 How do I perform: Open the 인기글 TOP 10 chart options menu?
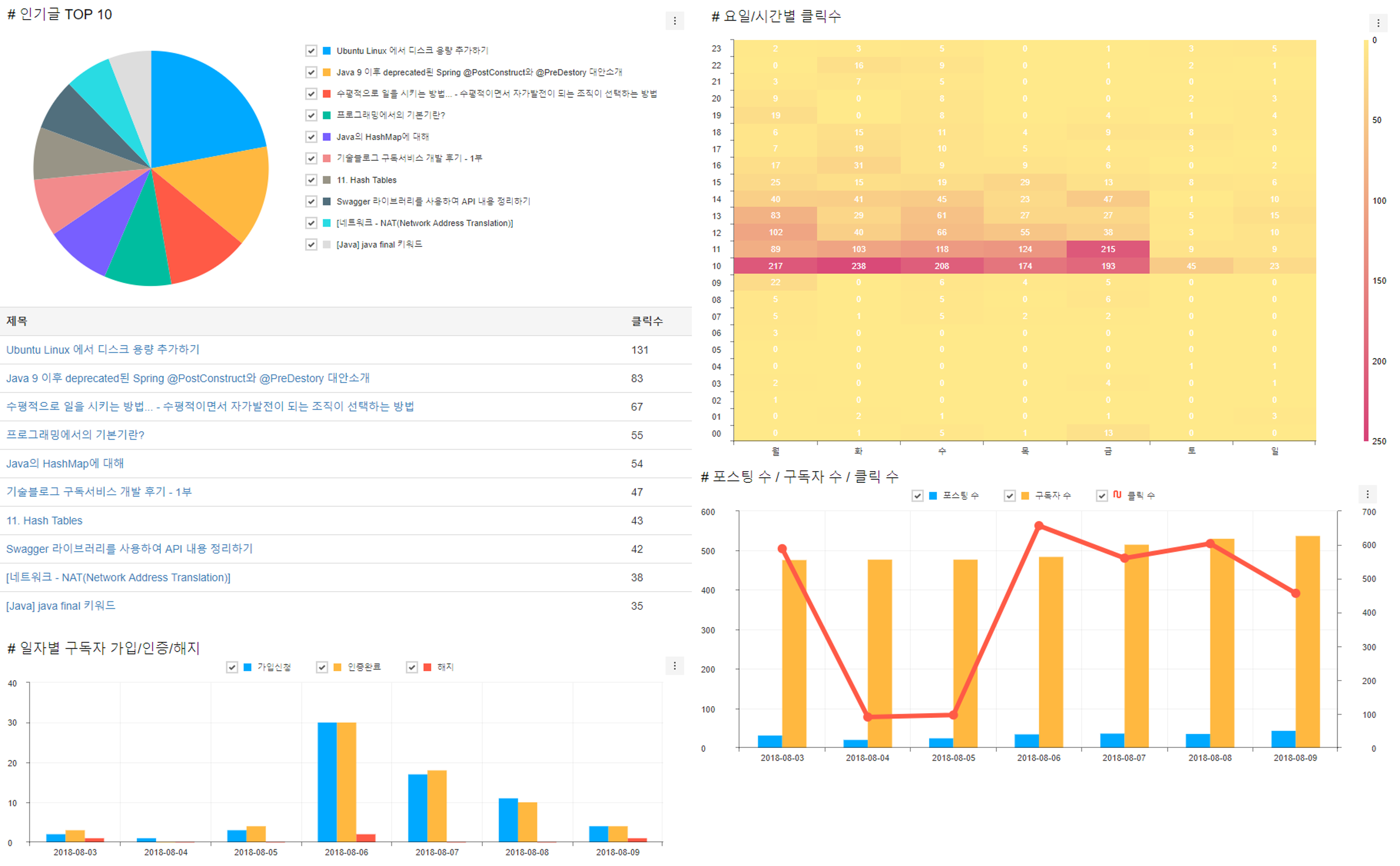[675, 21]
